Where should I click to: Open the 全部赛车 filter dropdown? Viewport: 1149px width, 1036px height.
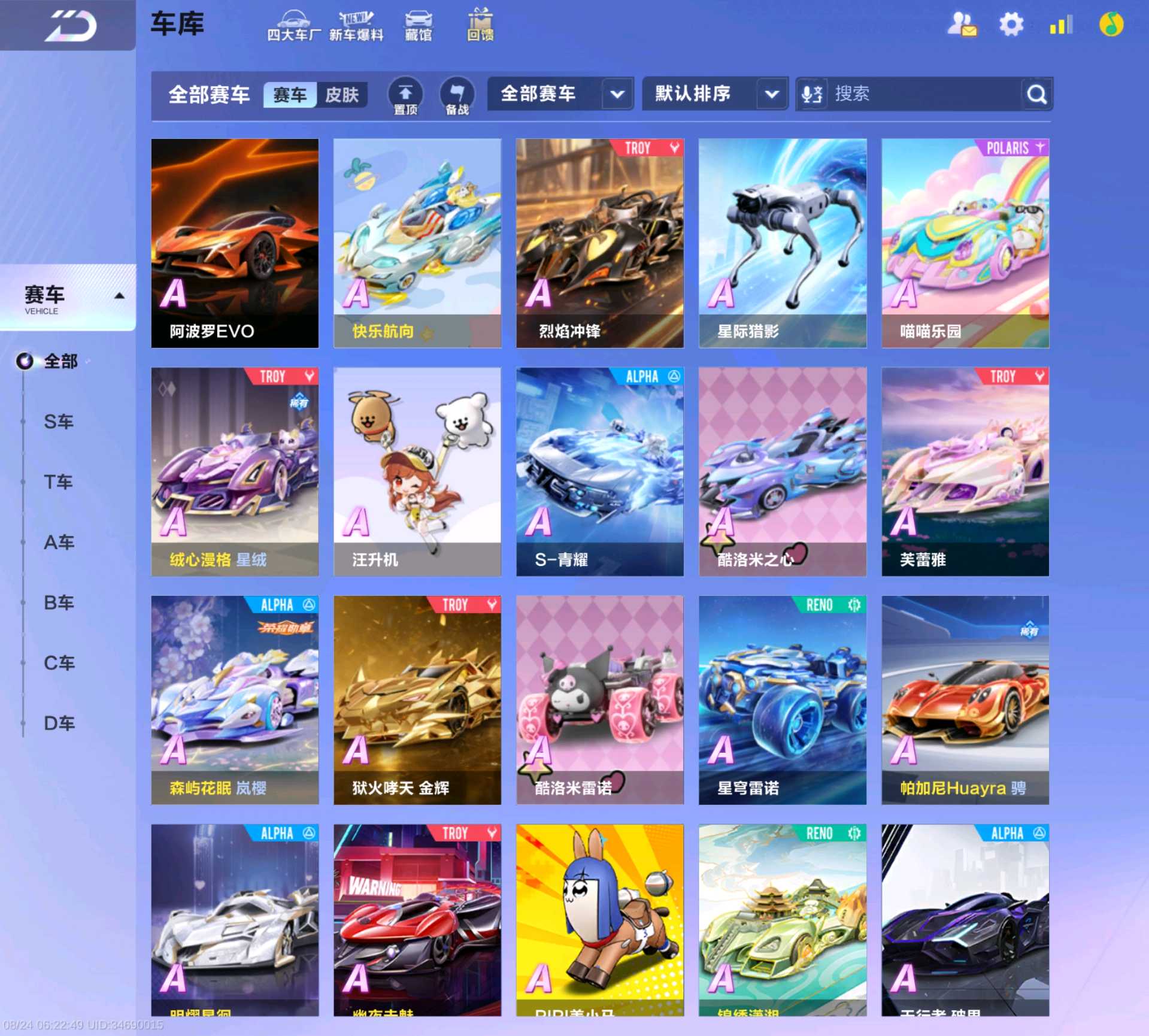click(x=560, y=93)
